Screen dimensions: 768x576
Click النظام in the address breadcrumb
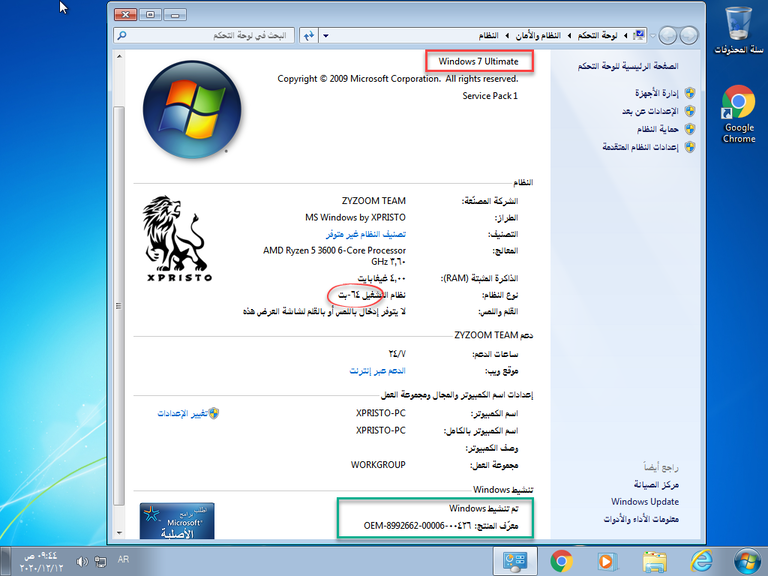point(488,35)
